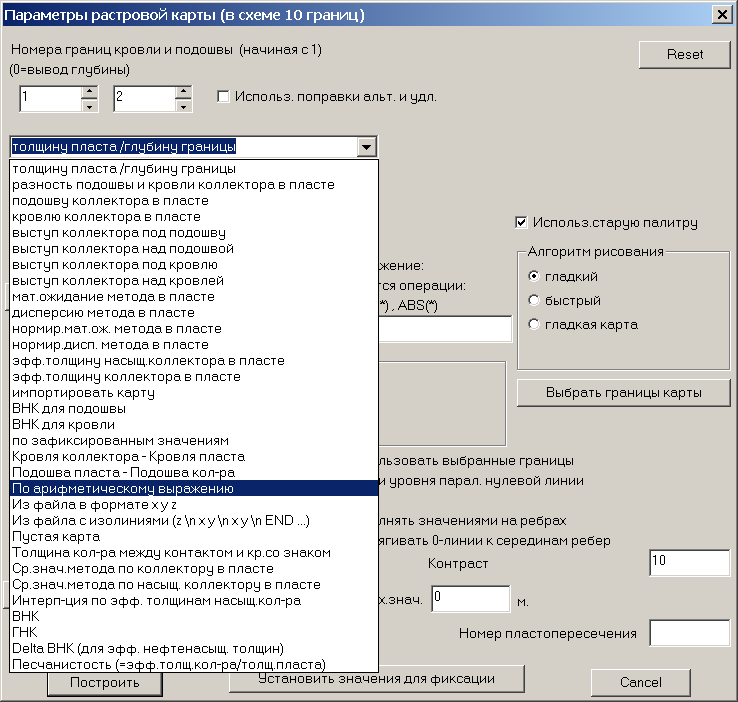Click the second boundary number field with 2
This screenshot has height=702, width=738.
[x=145, y=99]
